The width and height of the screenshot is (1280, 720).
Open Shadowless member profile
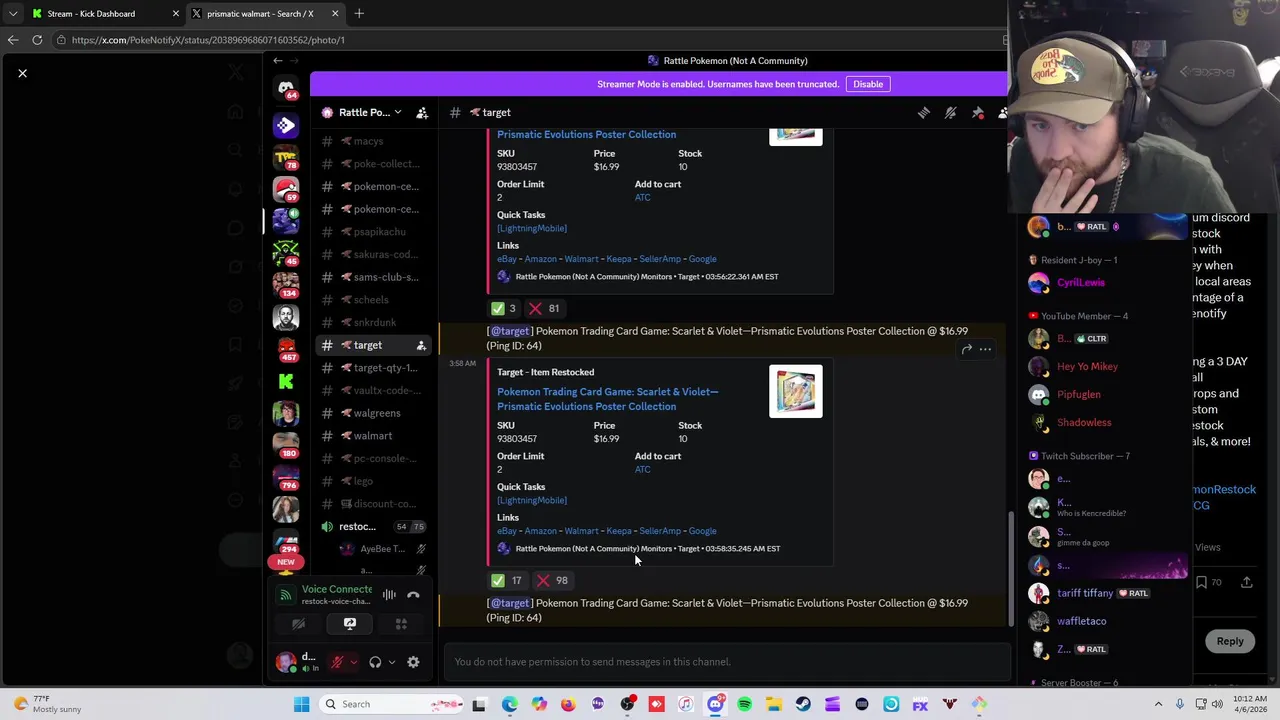[x=1084, y=422]
